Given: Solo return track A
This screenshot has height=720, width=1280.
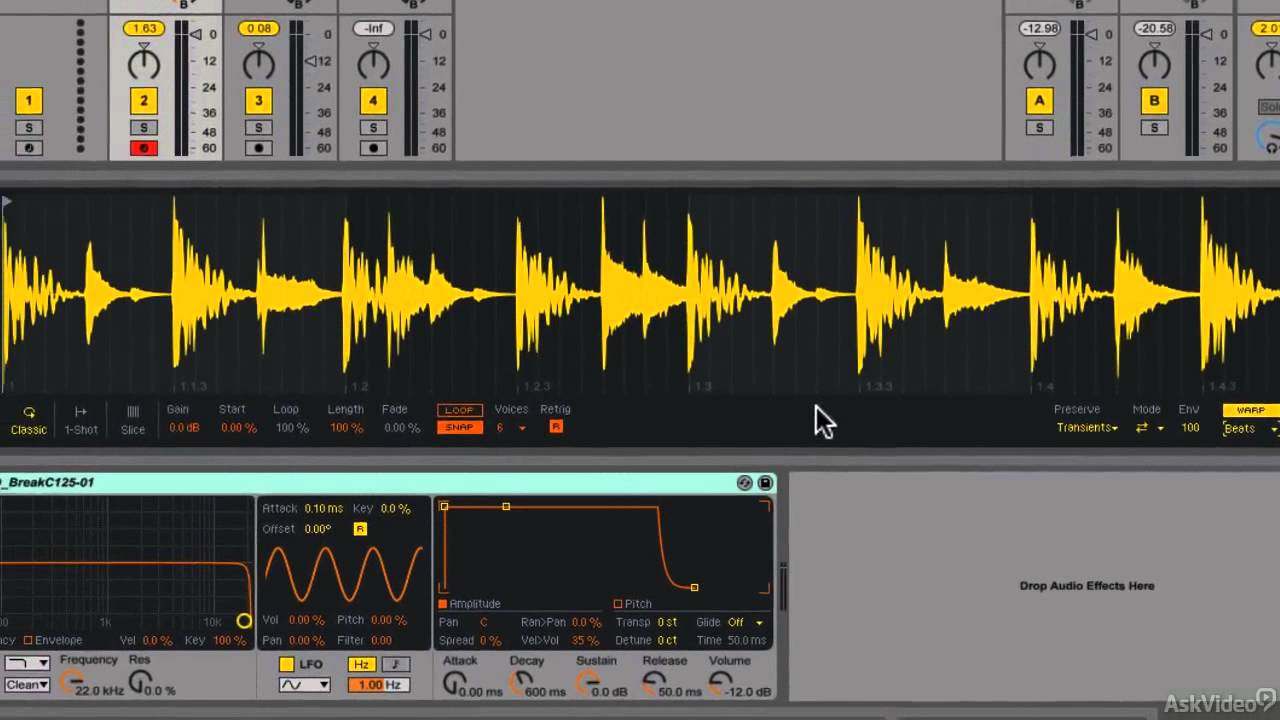Looking at the screenshot, I should (x=1039, y=128).
